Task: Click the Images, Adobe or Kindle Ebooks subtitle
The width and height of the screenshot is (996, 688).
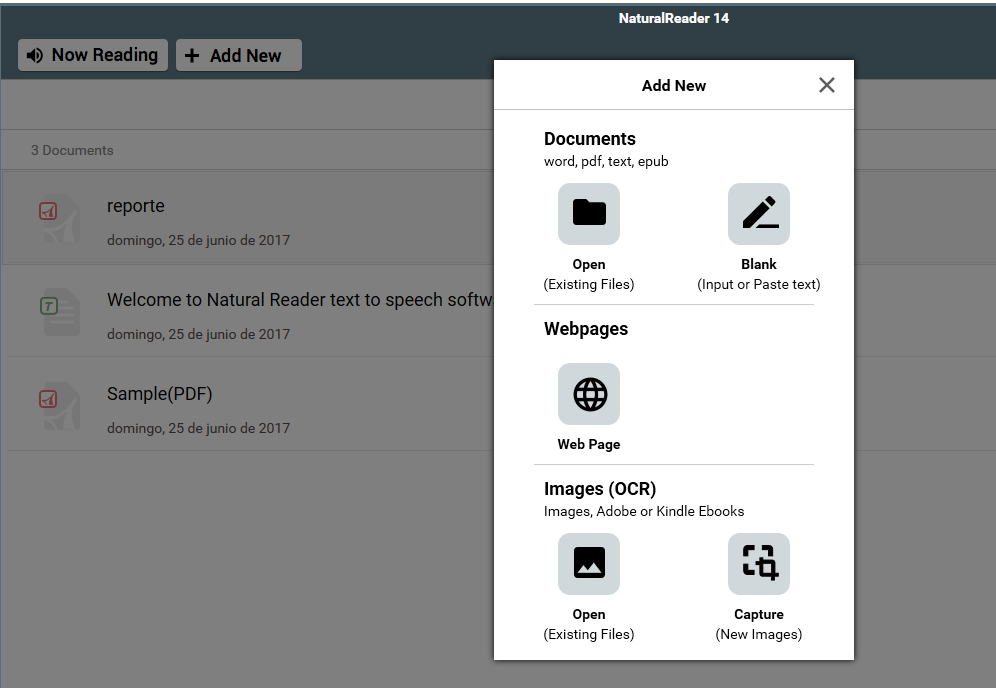Action: tap(643, 511)
